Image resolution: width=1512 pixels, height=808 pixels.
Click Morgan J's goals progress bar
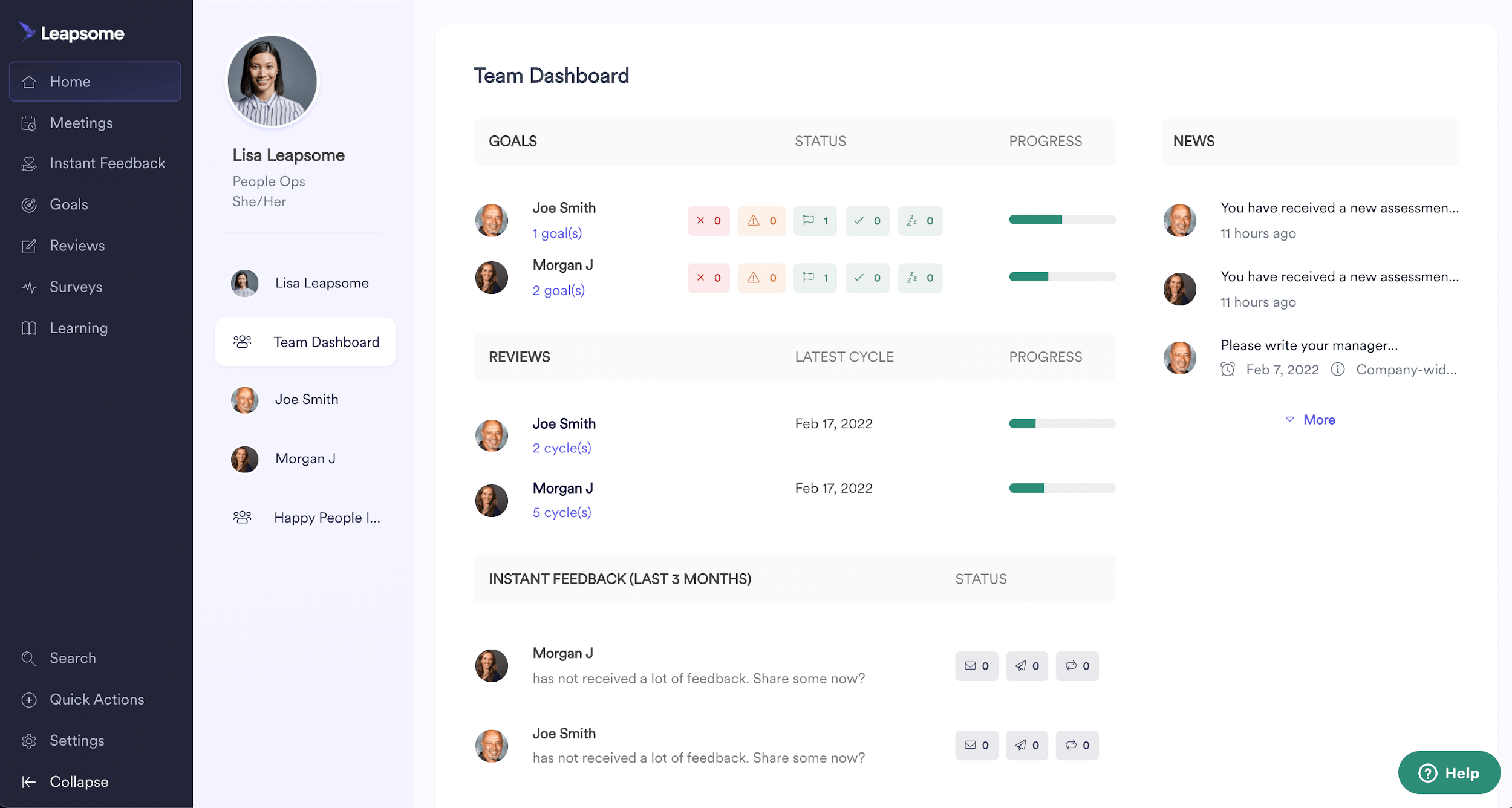point(1061,276)
